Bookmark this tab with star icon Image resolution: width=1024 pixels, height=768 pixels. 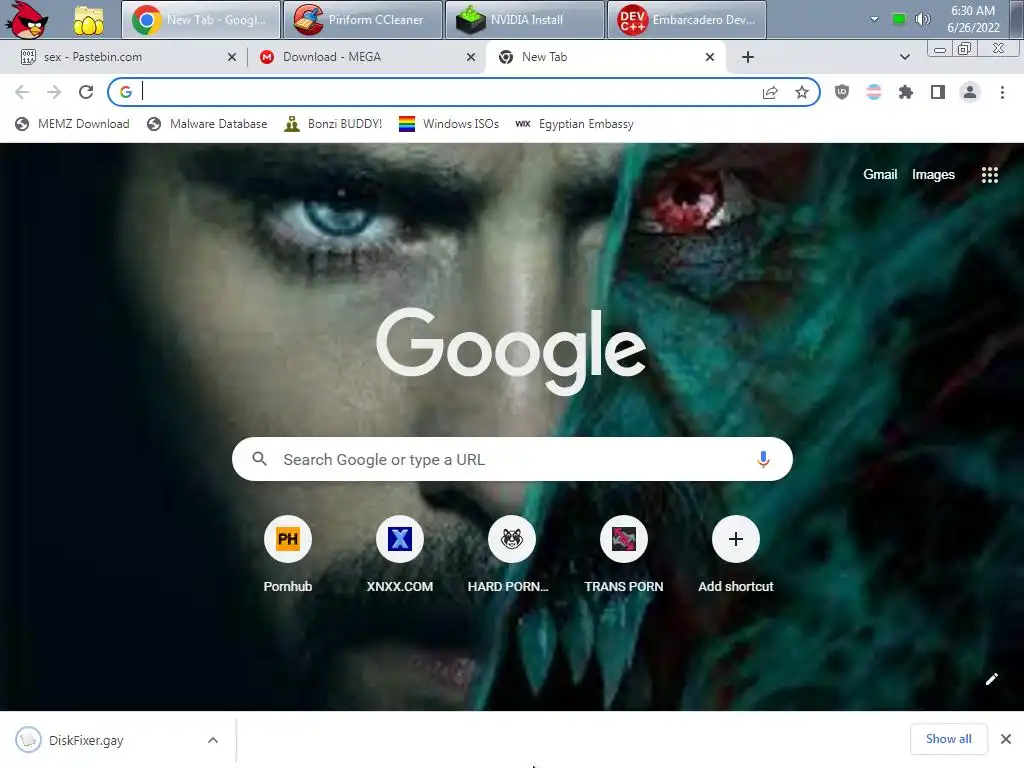click(802, 93)
